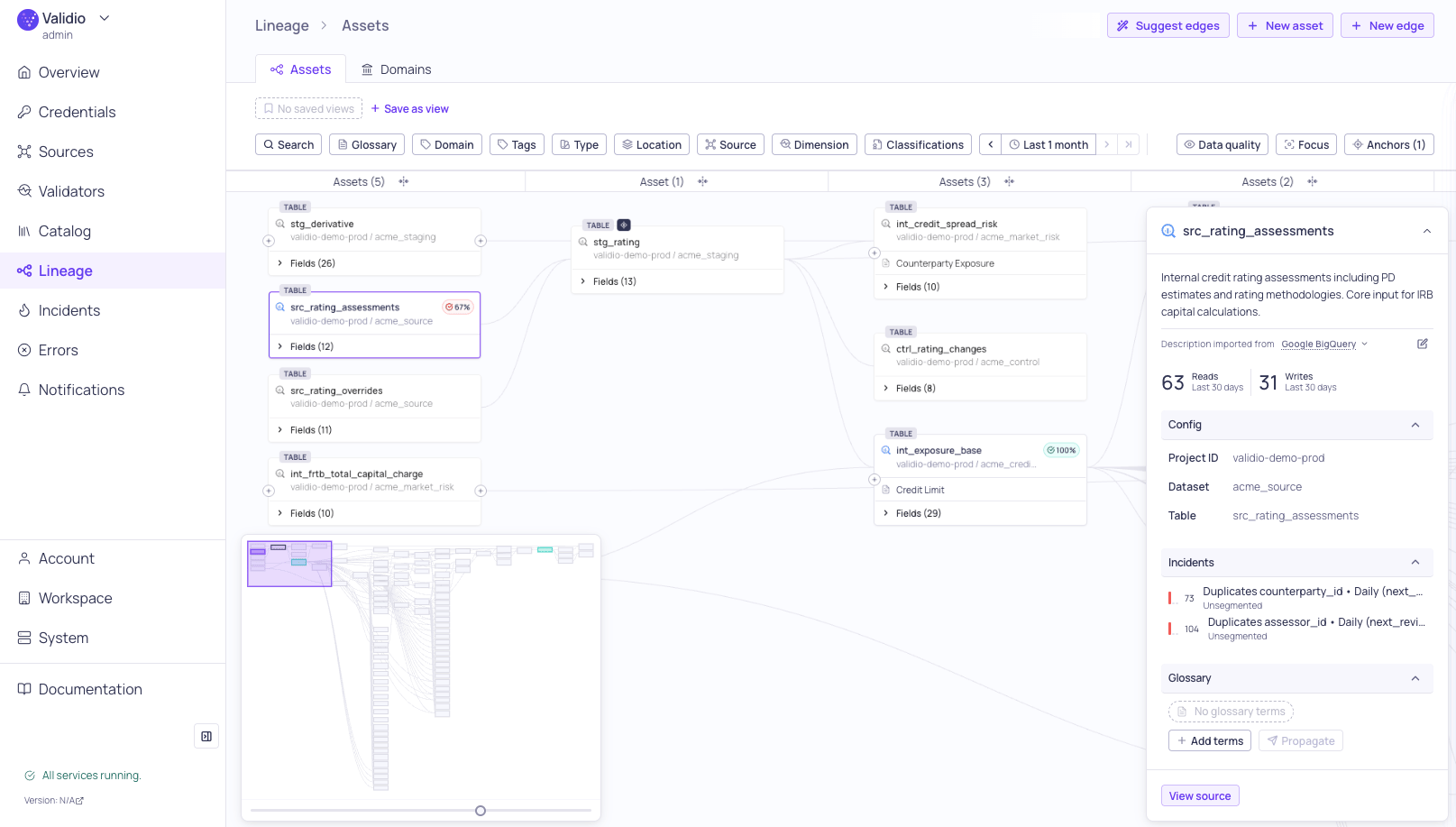Screen dimensions: 1456x827
Task: Toggle Focus mode
Action: point(1306,144)
